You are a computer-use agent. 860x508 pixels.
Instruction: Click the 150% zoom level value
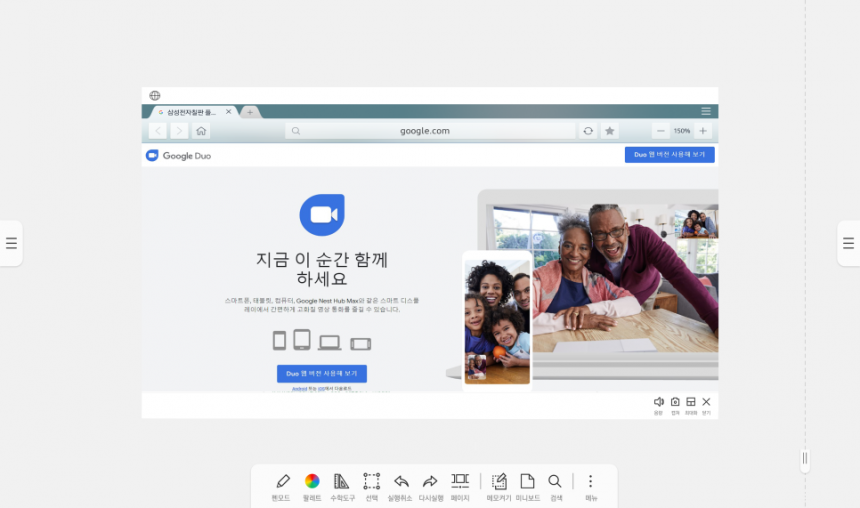682,131
